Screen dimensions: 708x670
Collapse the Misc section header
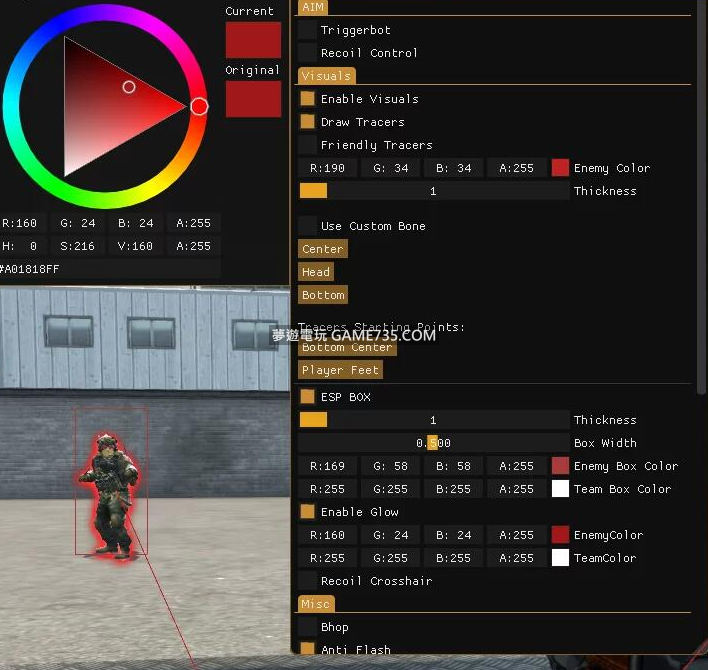point(316,604)
